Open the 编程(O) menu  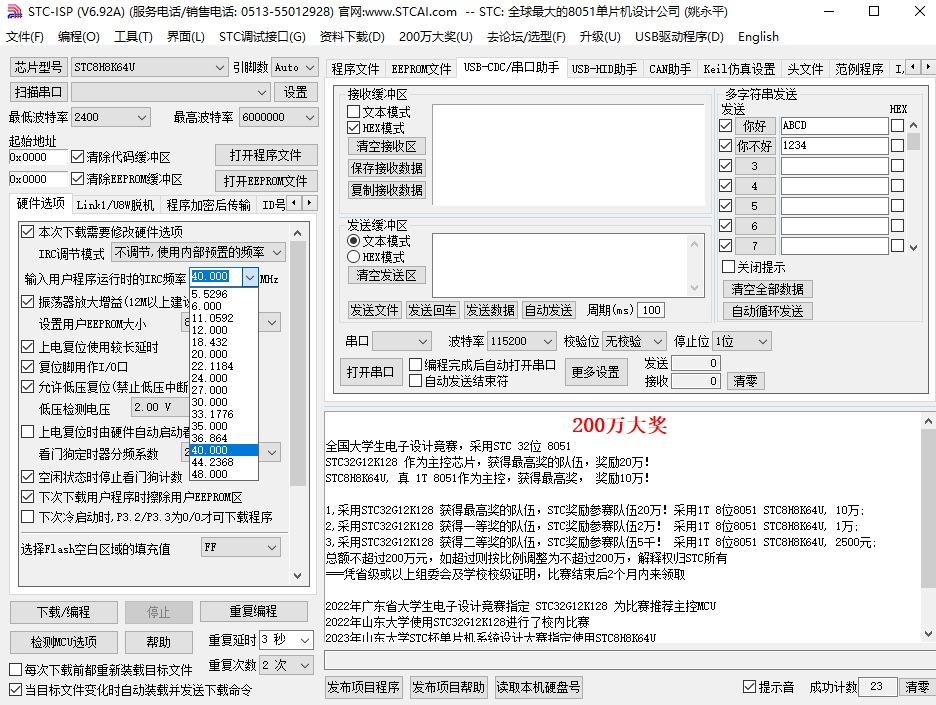(79, 37)
